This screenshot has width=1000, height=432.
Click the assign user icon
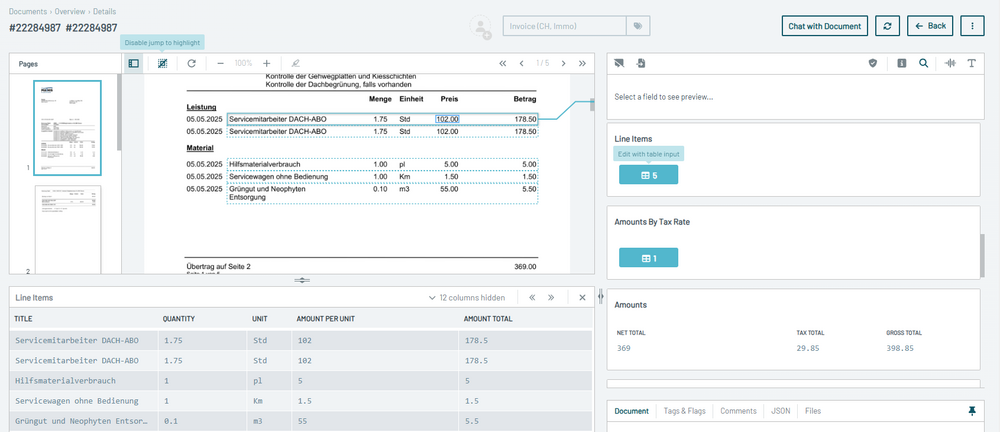[482, 28]
